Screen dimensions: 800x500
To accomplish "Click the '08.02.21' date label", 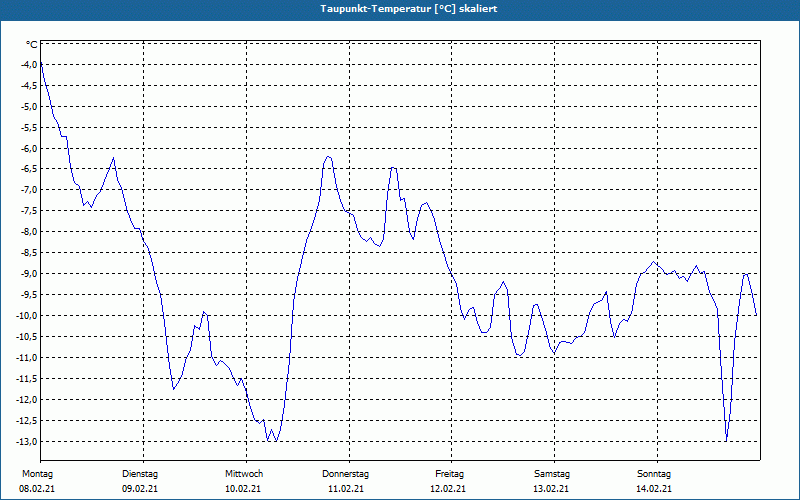I will [37, 489].
